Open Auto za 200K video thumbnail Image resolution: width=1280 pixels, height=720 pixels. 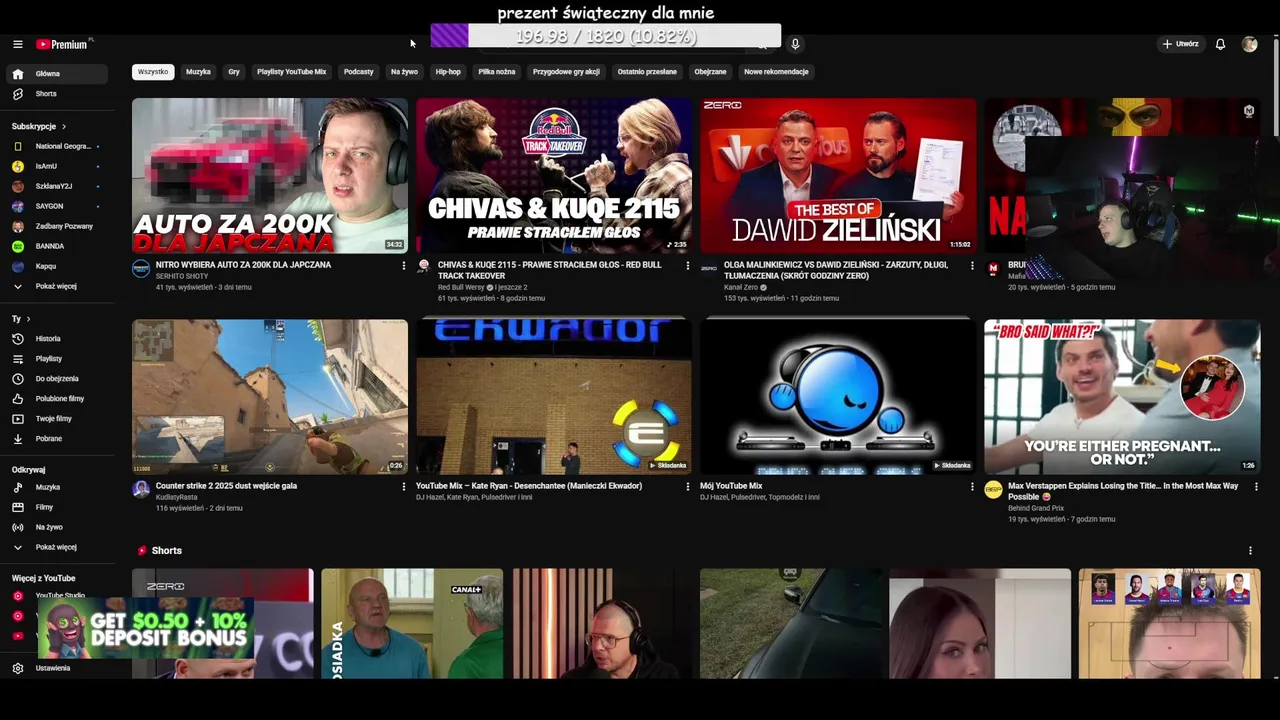click(270, 176)
